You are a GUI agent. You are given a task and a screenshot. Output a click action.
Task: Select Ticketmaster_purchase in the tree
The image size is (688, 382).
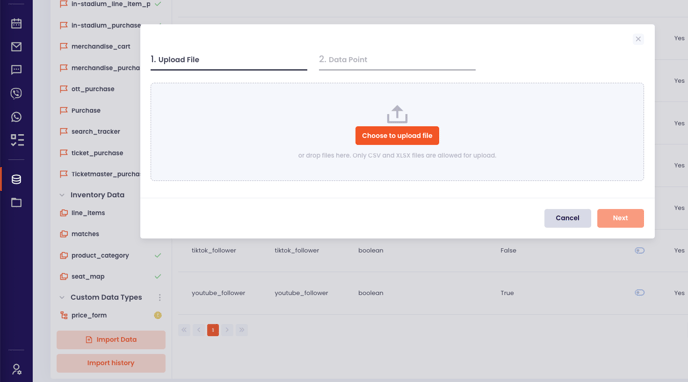106,174
